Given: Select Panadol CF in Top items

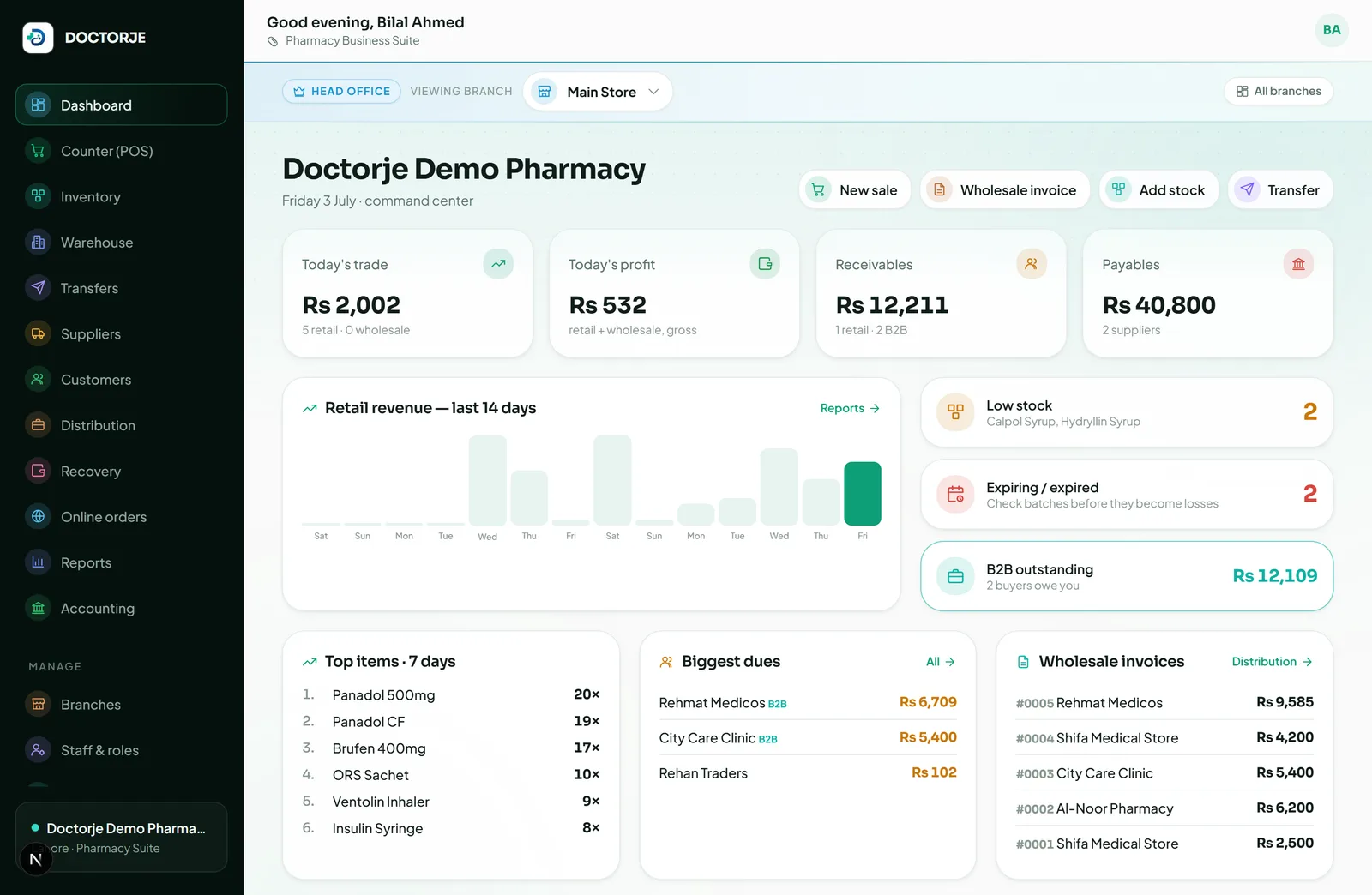Looking at the screenshot, I should 451,721.
